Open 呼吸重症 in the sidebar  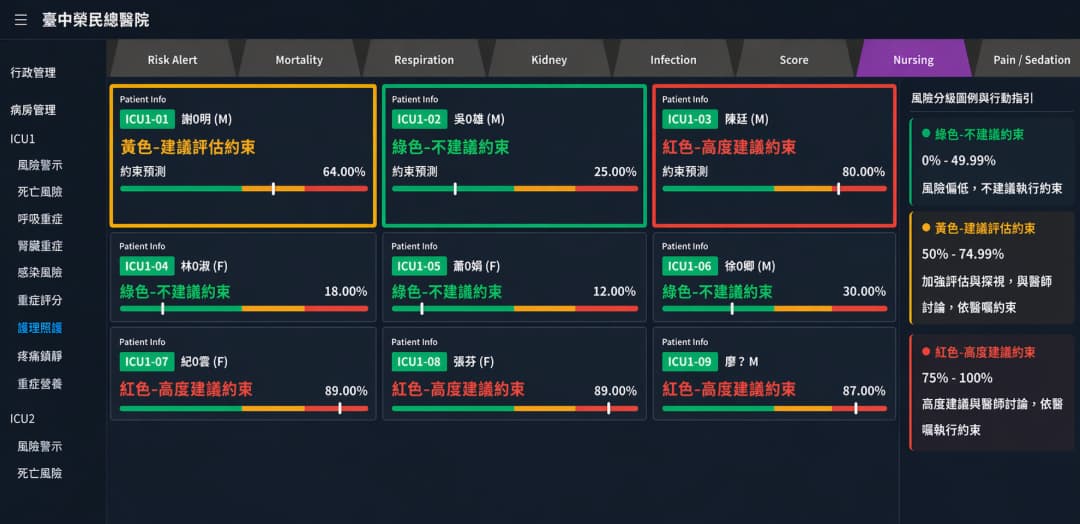coord(40,219)
